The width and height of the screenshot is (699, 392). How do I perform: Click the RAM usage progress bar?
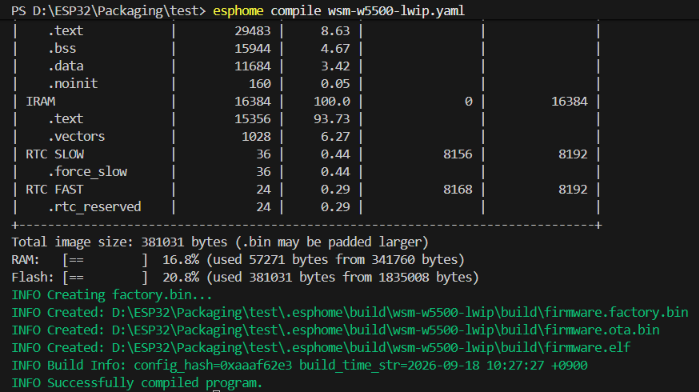[x=105, y=260]
